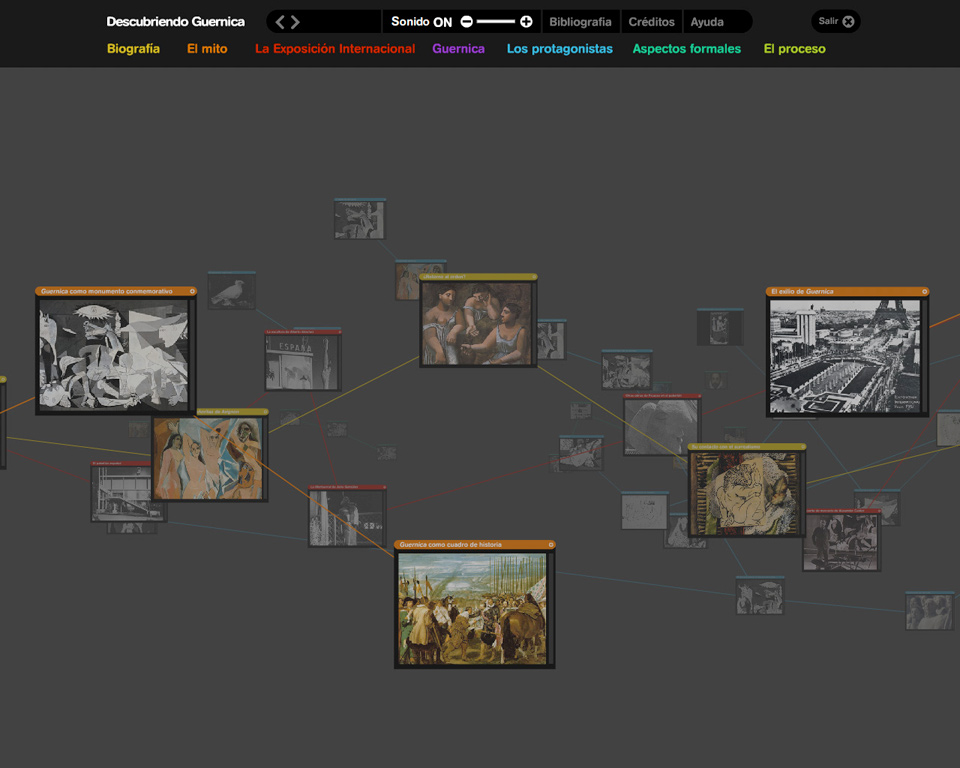
Task: Open the three women painting thumbnail
Action: coord(477,323)
